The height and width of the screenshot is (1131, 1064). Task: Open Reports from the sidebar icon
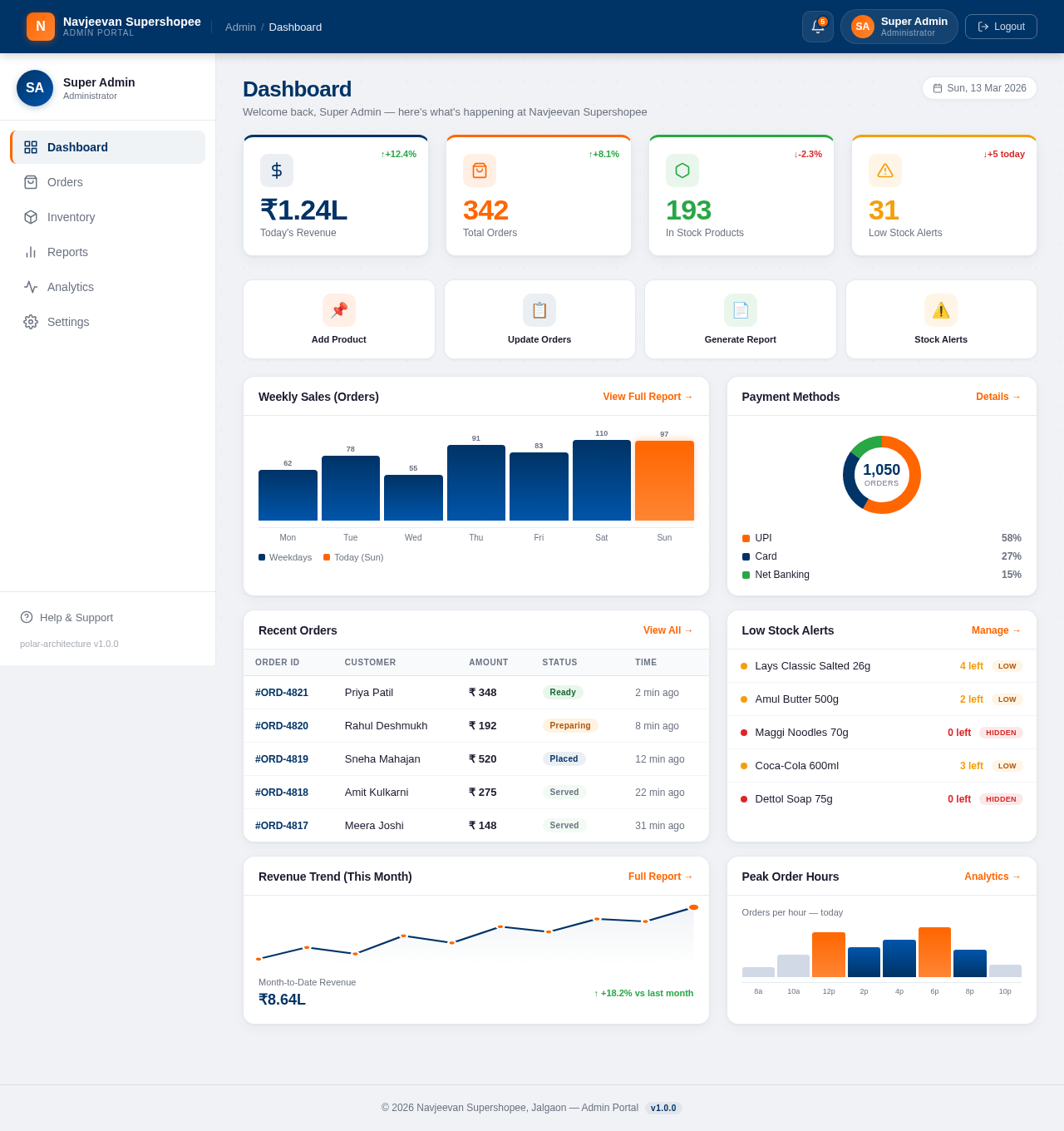(31, 252)
